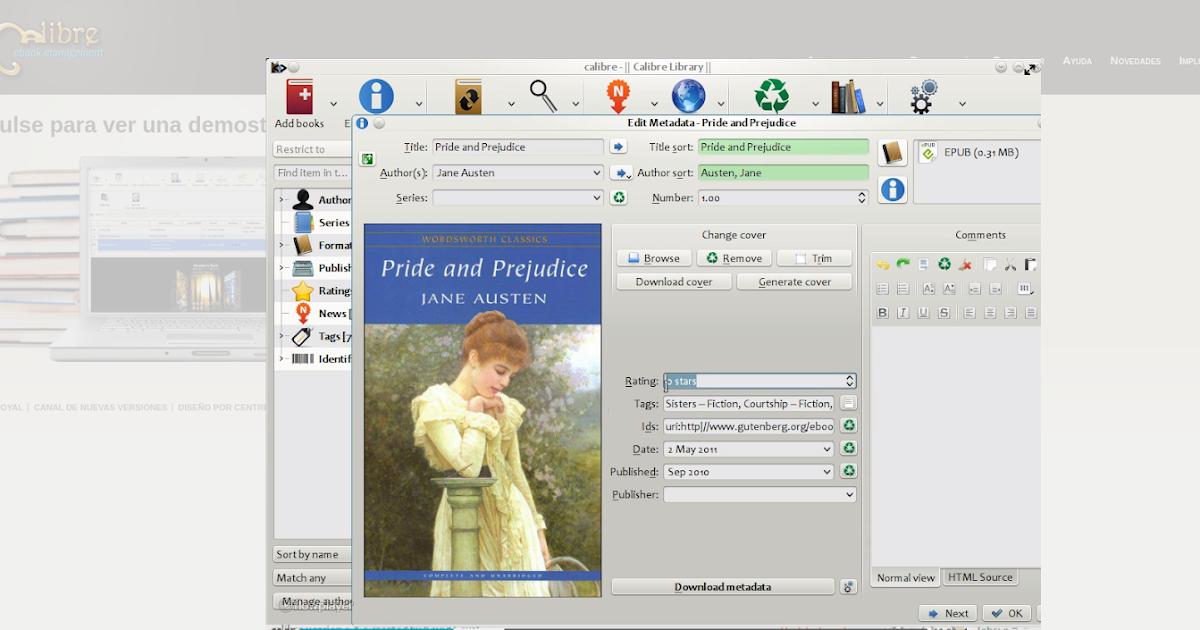Expand the Authors tree node
The width and height of the screenshot is (1200, 630).
(x=281, y=199)
